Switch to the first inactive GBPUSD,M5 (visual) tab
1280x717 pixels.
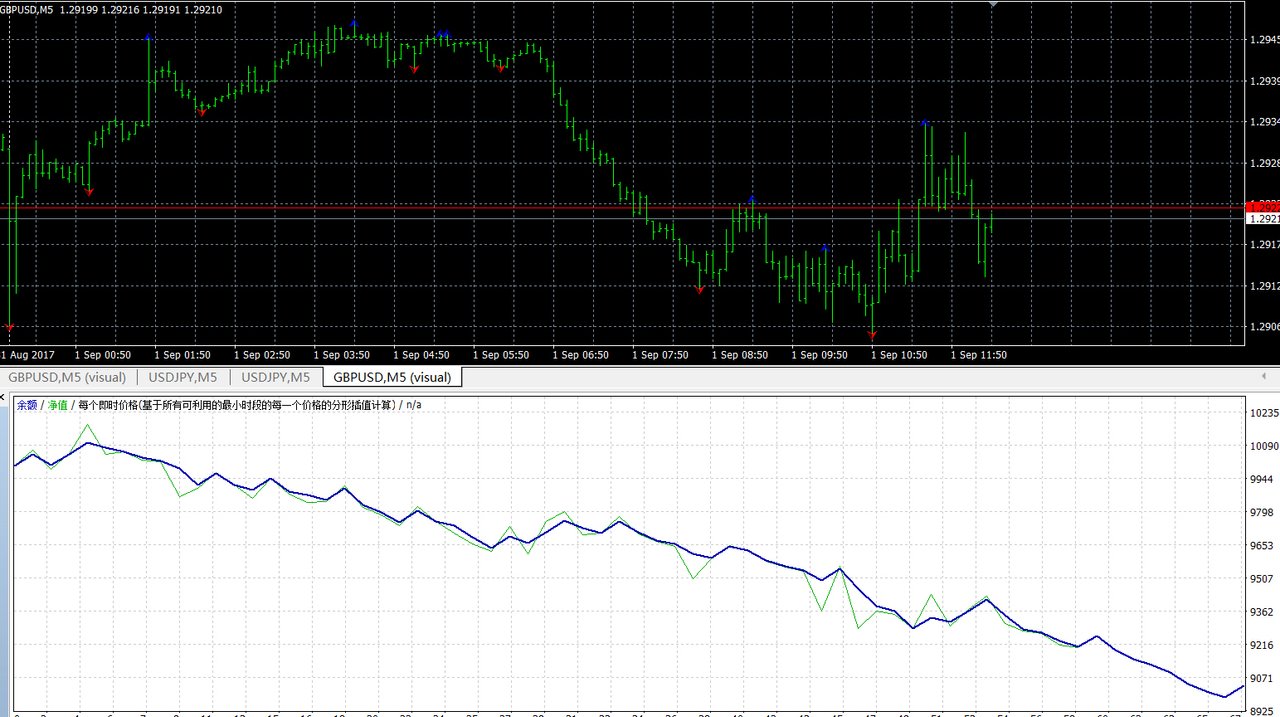click(67, 377)
